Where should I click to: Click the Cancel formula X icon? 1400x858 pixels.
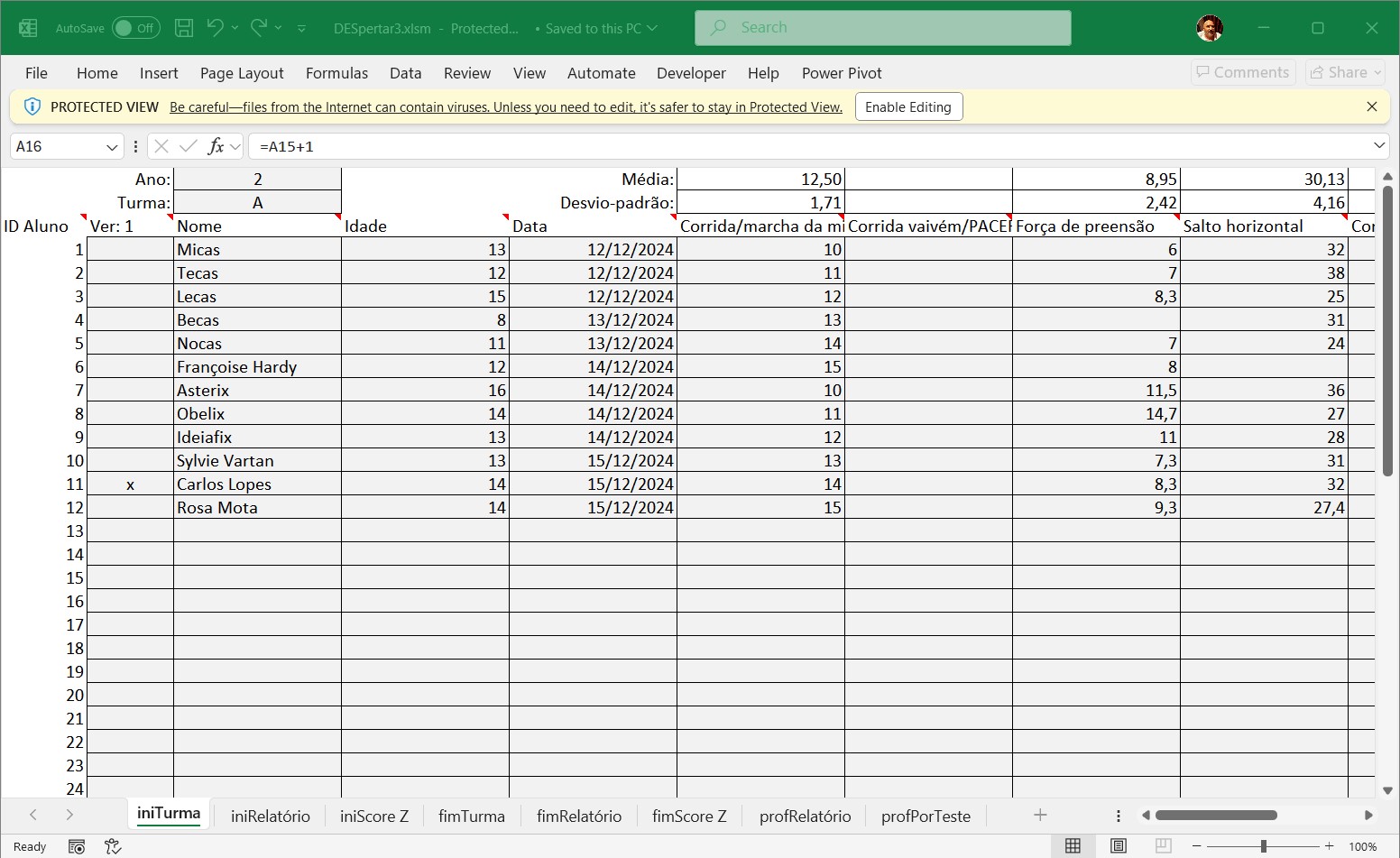[161, 146]
